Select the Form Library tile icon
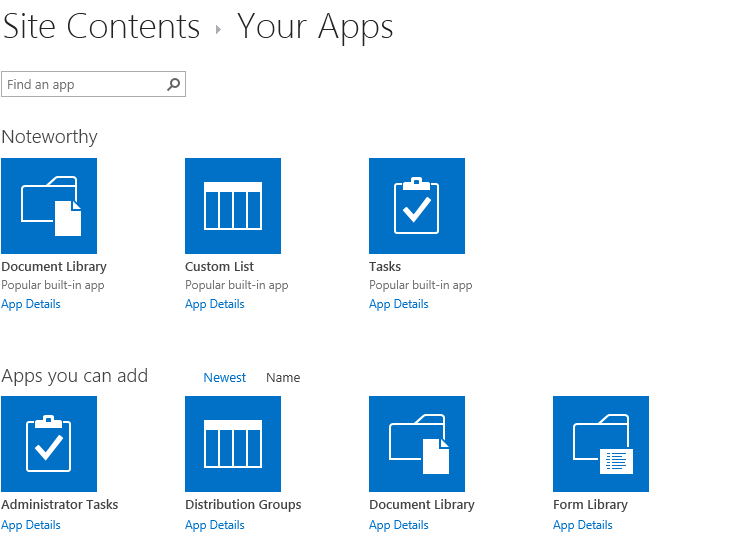This screenshot has width=742, height=560. 601,444
